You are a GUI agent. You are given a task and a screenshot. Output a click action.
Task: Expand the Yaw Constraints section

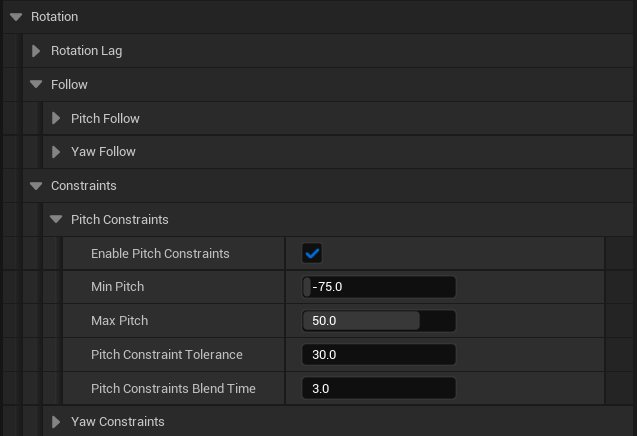point(57,422)
